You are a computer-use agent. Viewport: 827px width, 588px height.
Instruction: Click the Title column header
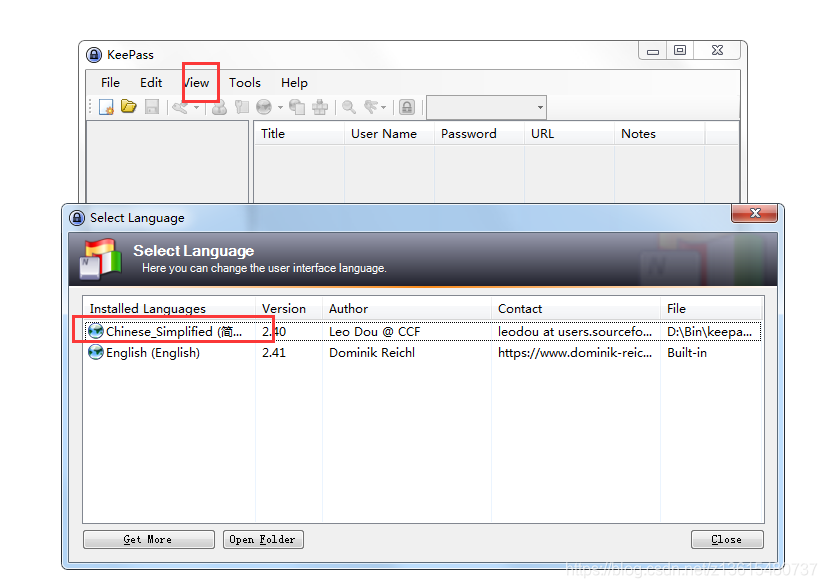click(x=299, y=134)
